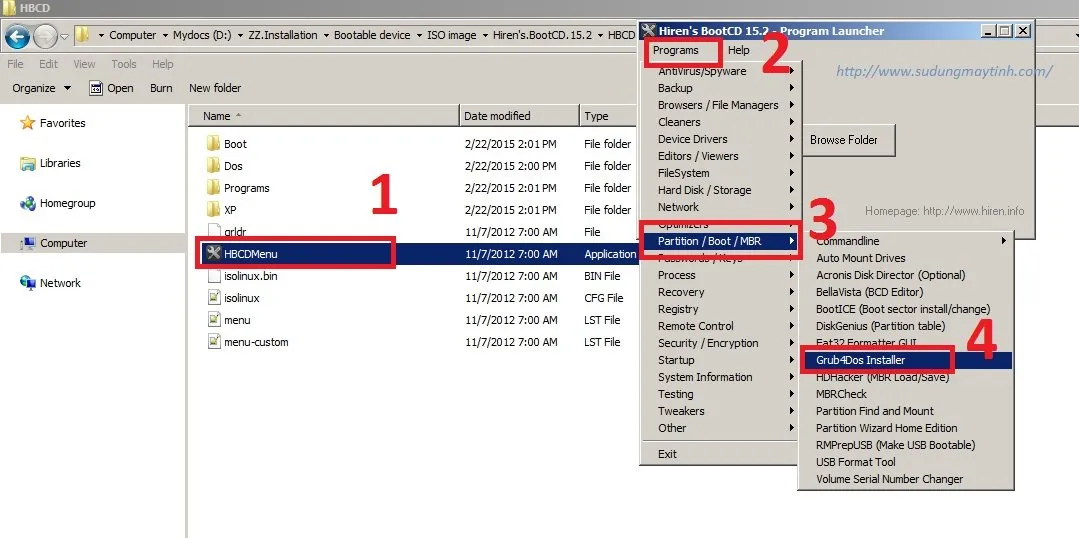The width and height of the screenshot is (1079, 538).
Task: Select the HBCDMenu application icon
Action: click(x=213, y=254)
